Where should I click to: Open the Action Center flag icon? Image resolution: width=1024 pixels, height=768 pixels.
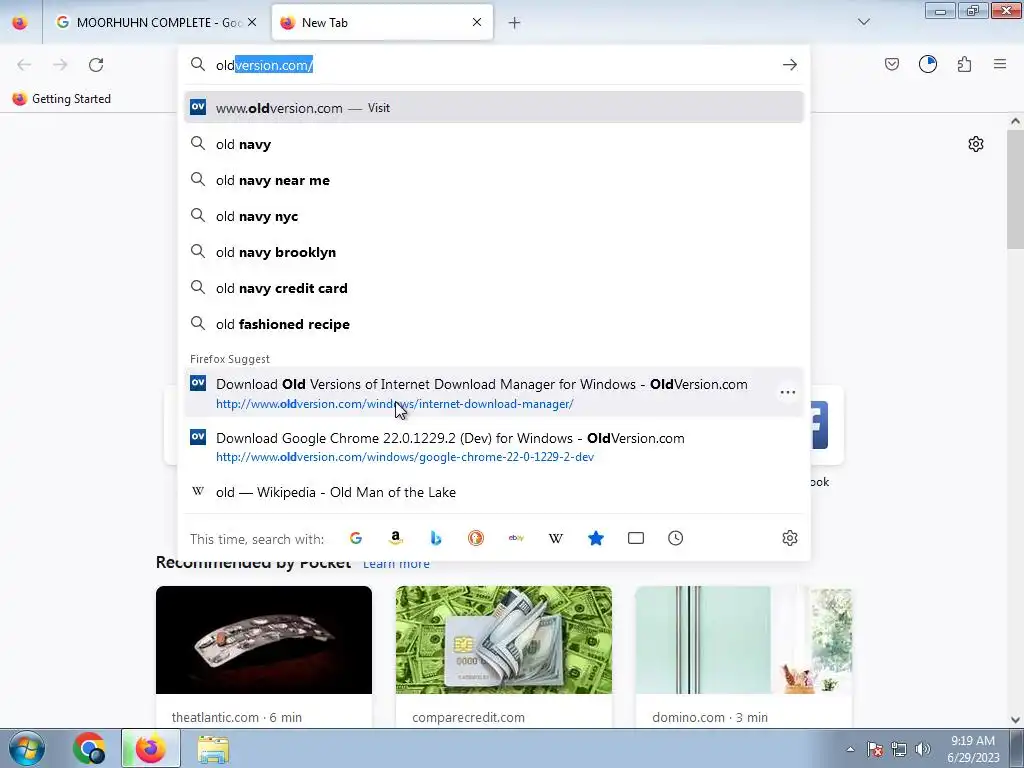(874, 749)
